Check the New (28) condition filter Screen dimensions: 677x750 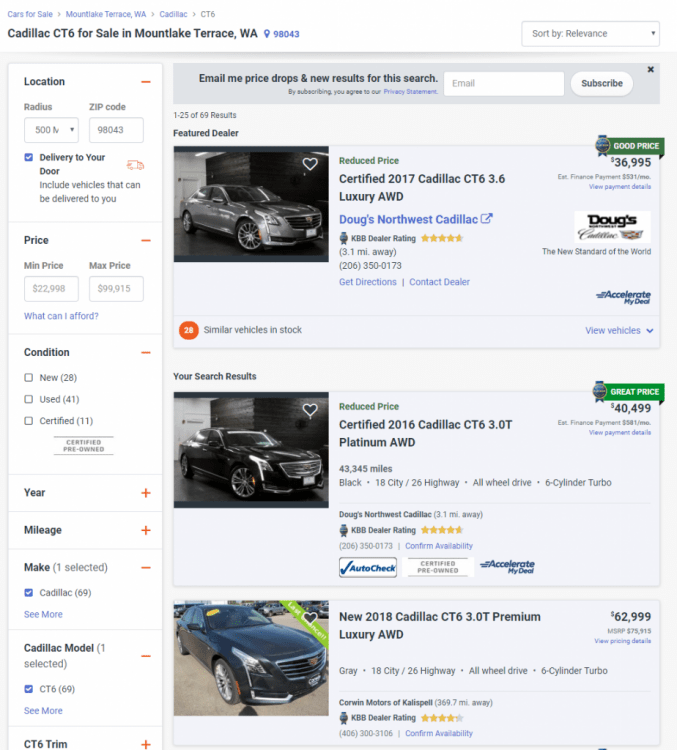tap(29, 377)
